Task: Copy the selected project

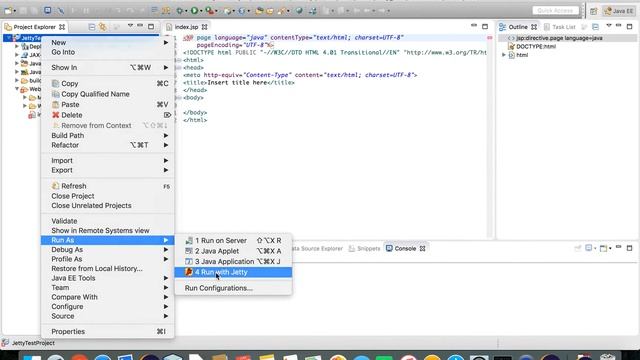Action: (x=108, y=83)
